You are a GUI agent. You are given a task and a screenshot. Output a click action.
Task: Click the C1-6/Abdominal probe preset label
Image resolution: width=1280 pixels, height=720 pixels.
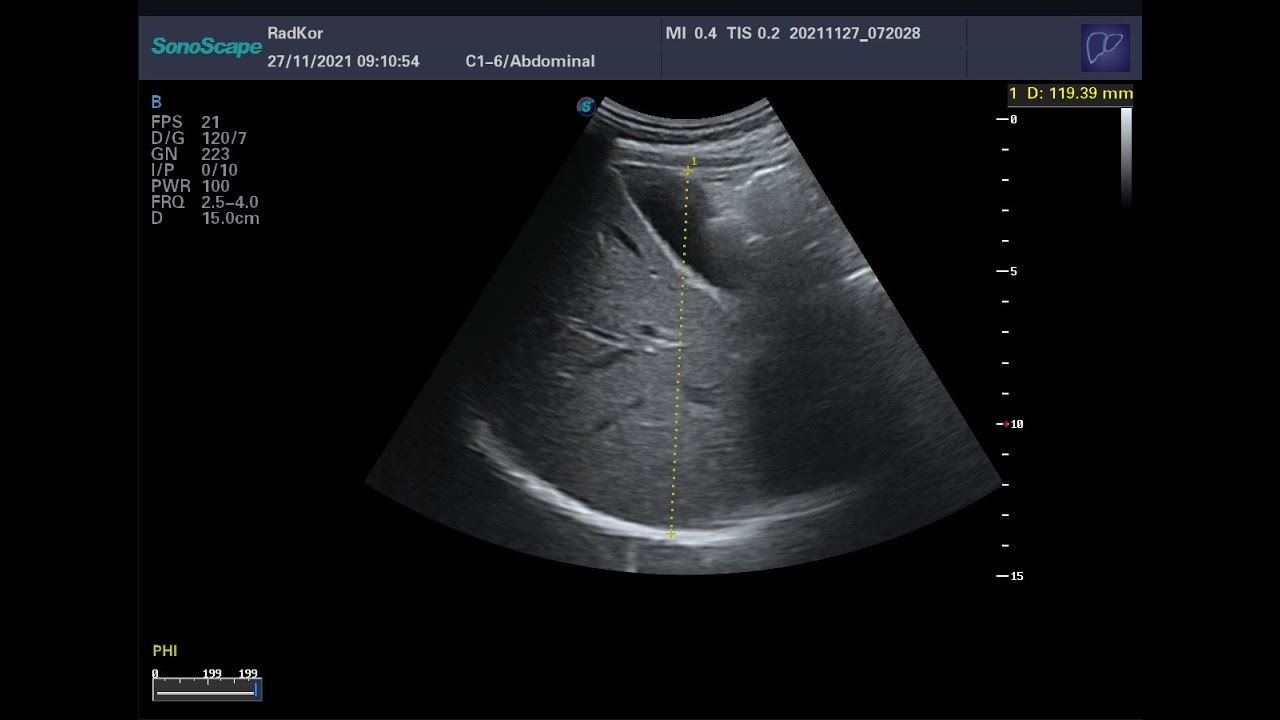530,61
